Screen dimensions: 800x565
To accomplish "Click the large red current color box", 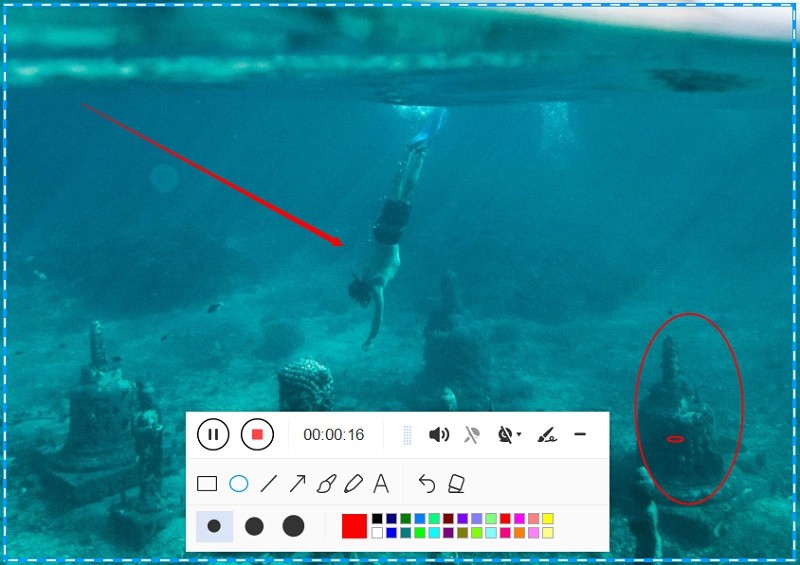I will pyautogui.click(x=354, y=526).
